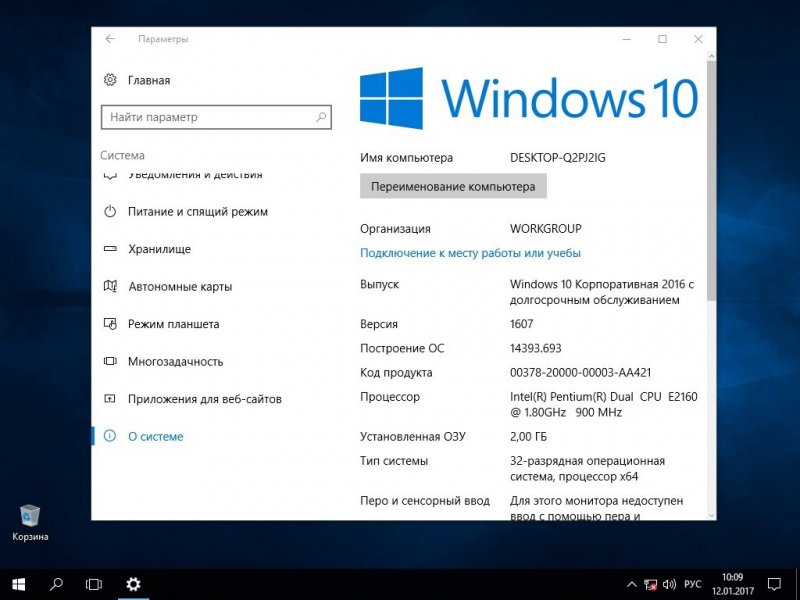
Task: Click 32-разрядная операционная система value
Action: point(587,468)
